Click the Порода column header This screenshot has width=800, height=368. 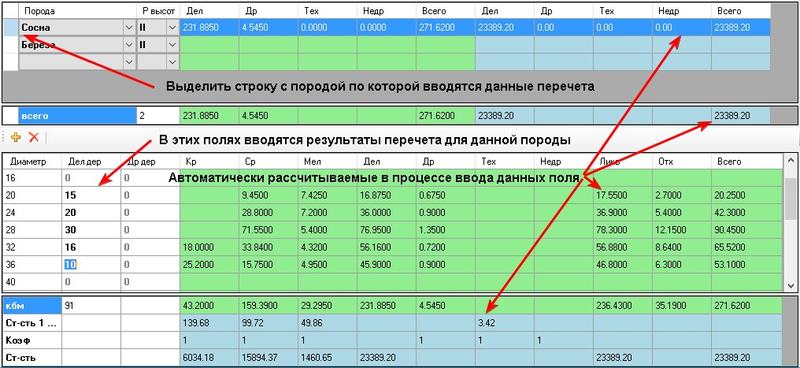coord(78,11)
